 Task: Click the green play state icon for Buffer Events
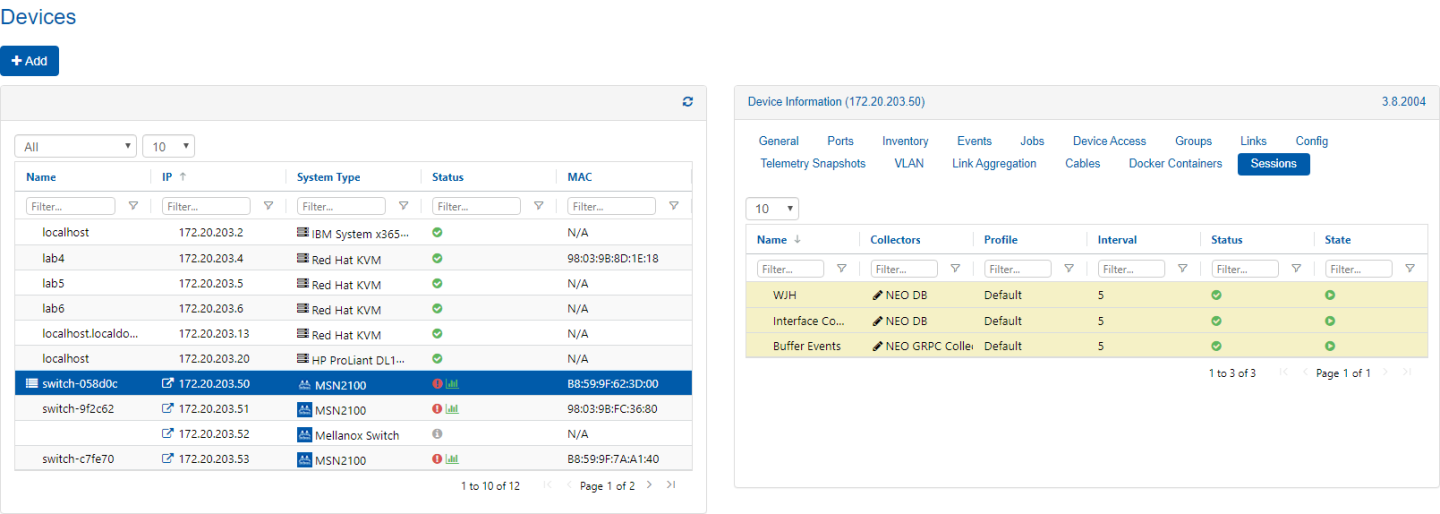(x=1330, y=346)
